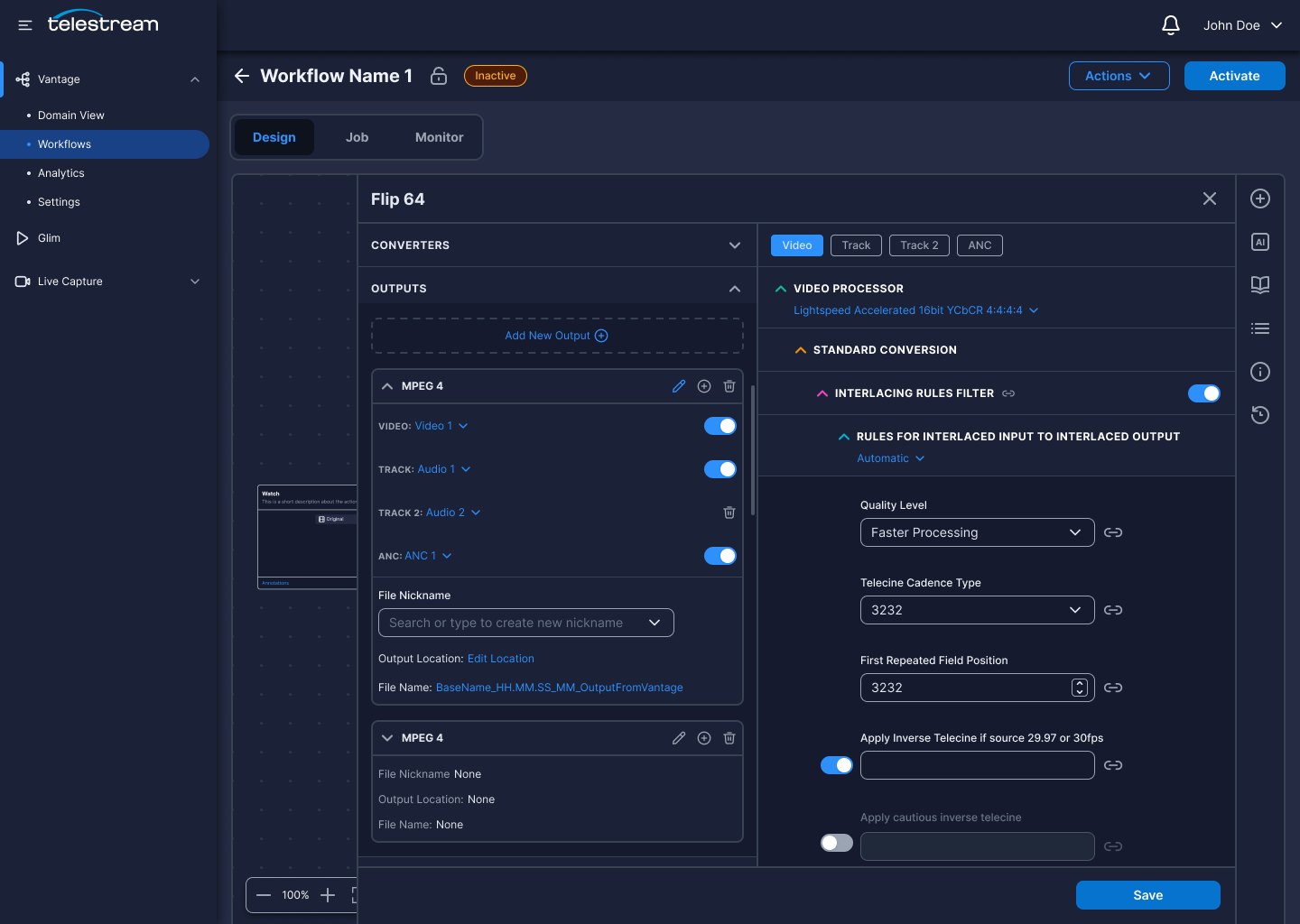The image size is (1300, 924).
Task: Open the info icon in the right sidebar
Action: [x=1260, y=372]
